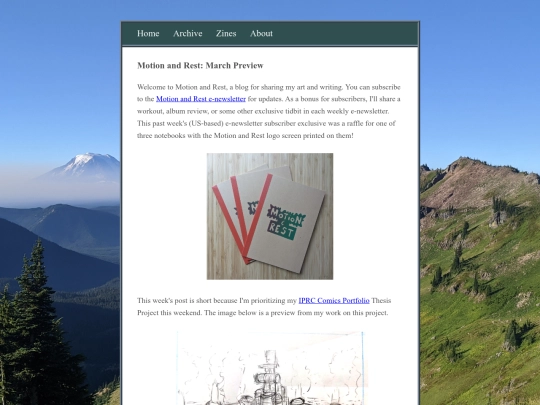Image resolution: width=540 pixels, height=405 pixels.
Task: Click the paragraph starting This week's post
Action: click(264, 307)
